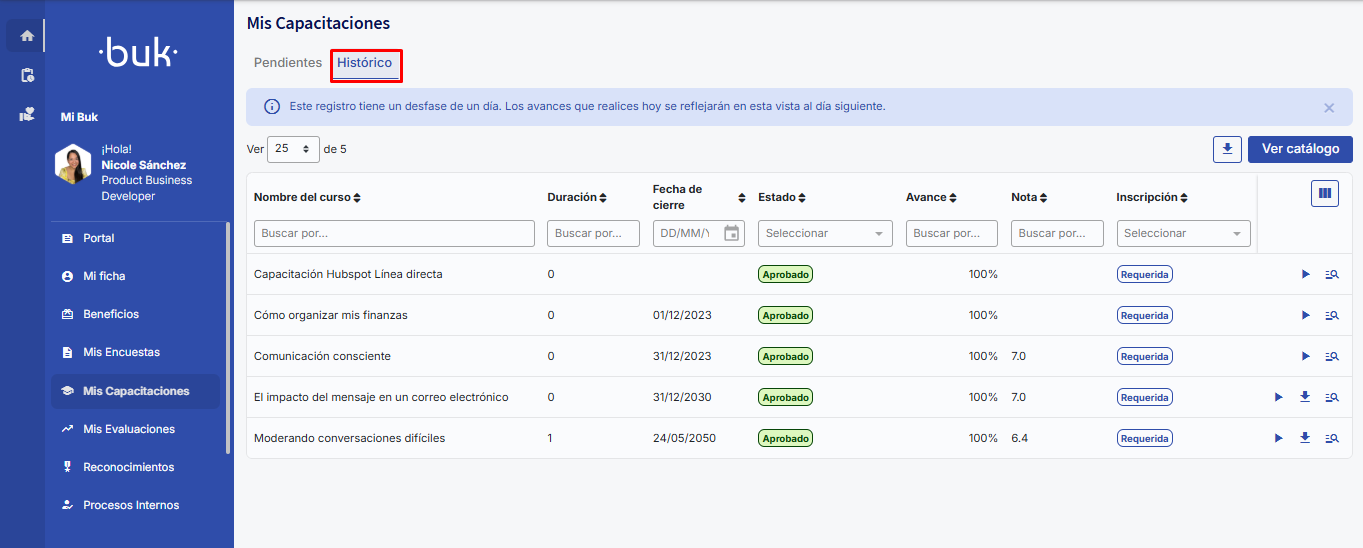The image size is (1363, 548).
Task: Open the Estado Seleccionar filter dropdown
Action: [825, 233]
